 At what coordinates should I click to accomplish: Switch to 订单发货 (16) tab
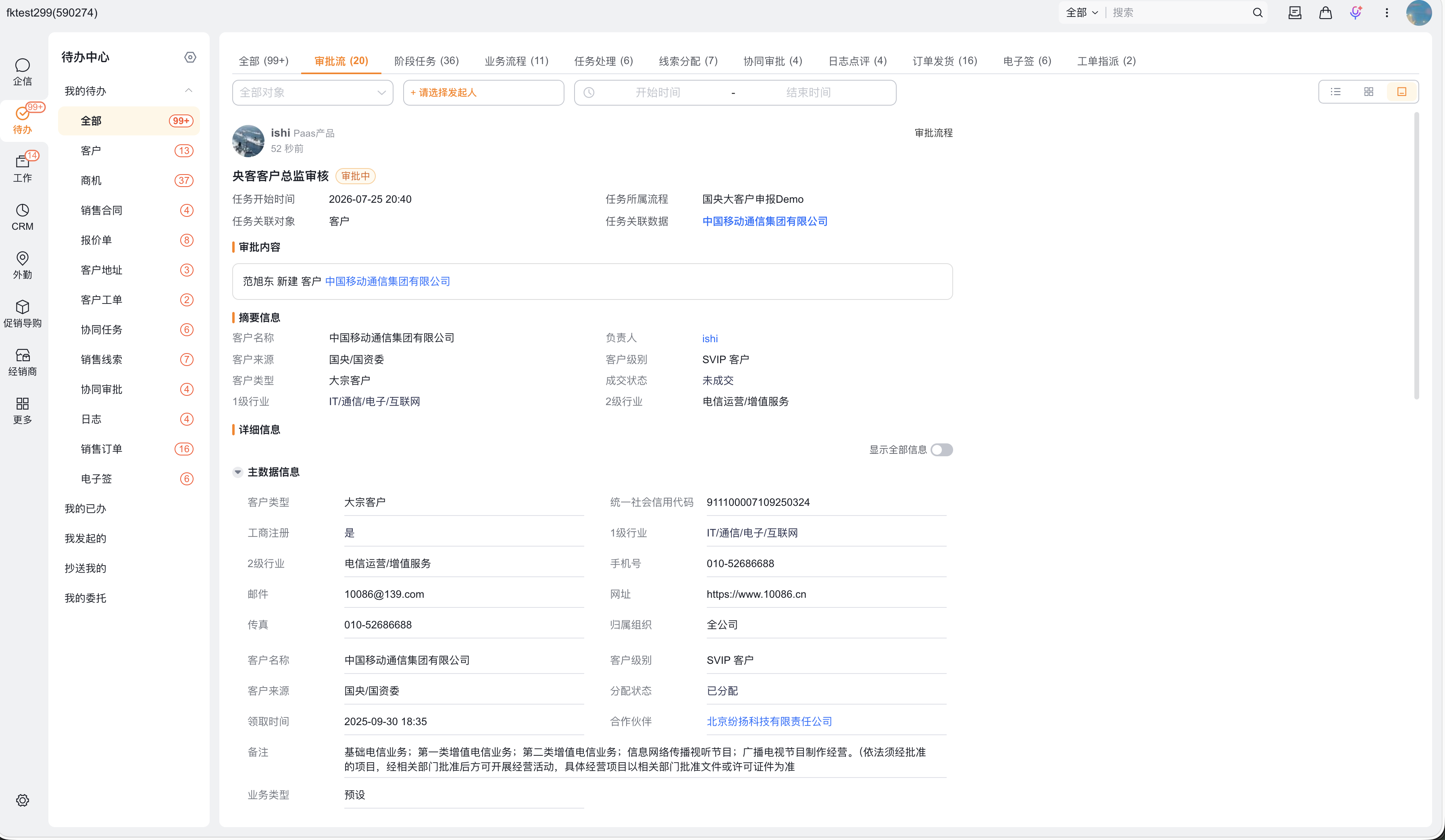[x=945, y=61]
